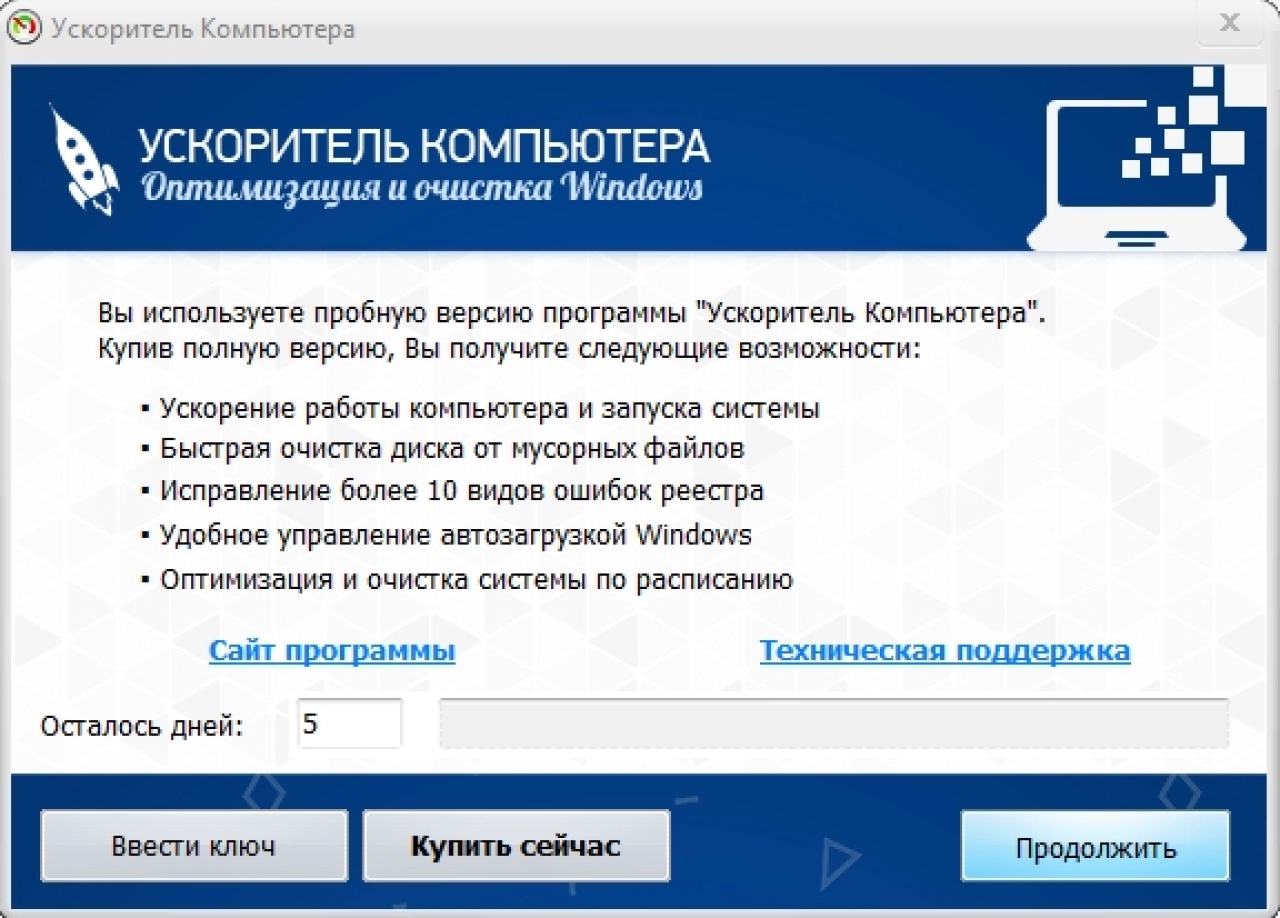The height and width of the screenshot is (918, 1280).
Task: Close the Ускоритель Компьютера window
Action: pos(1230,24)
